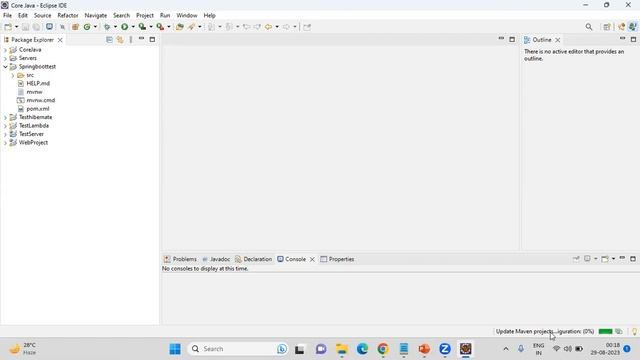Open the New button dropdown arrow

point(16,27)
